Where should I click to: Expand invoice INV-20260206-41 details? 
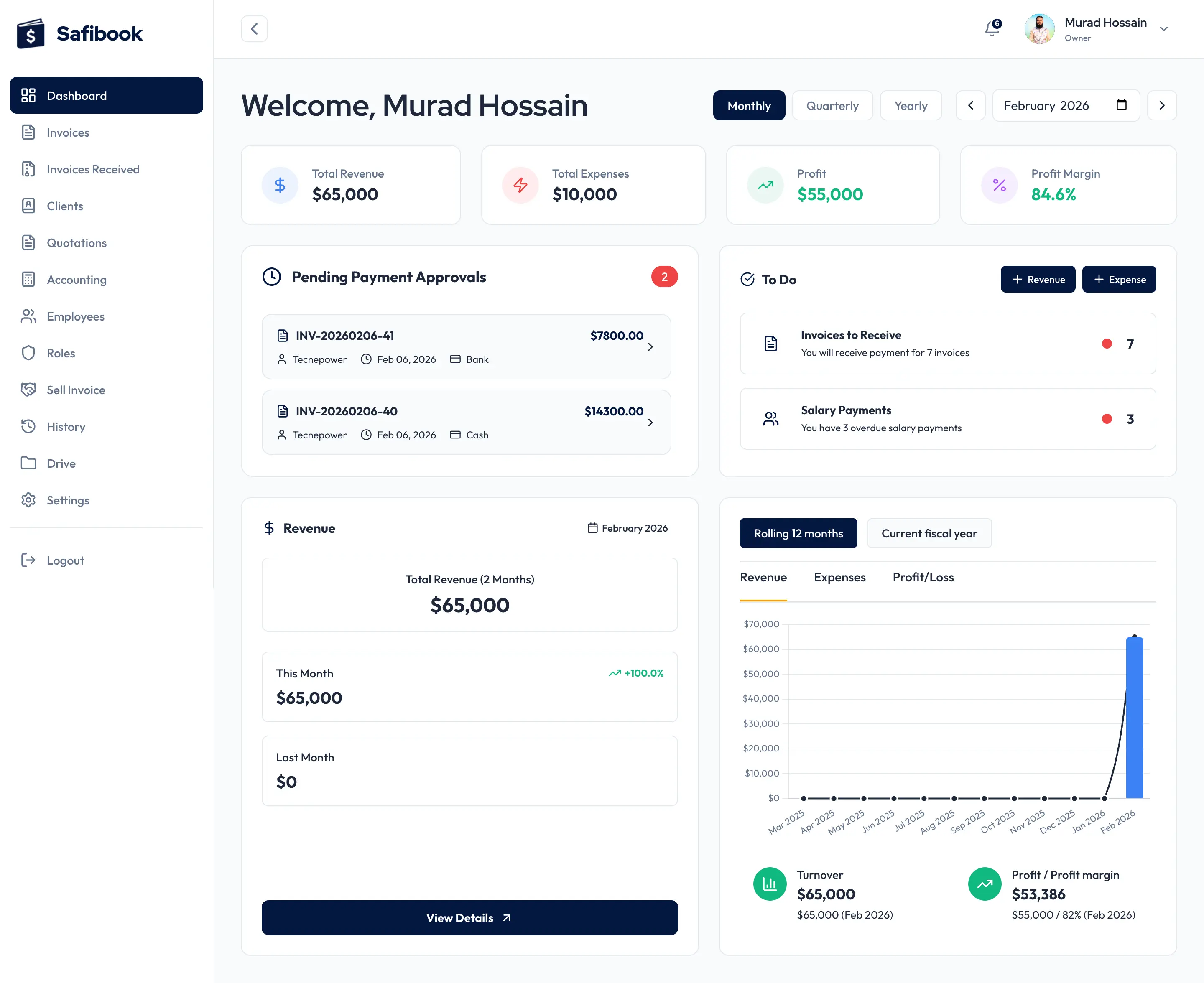650,346
